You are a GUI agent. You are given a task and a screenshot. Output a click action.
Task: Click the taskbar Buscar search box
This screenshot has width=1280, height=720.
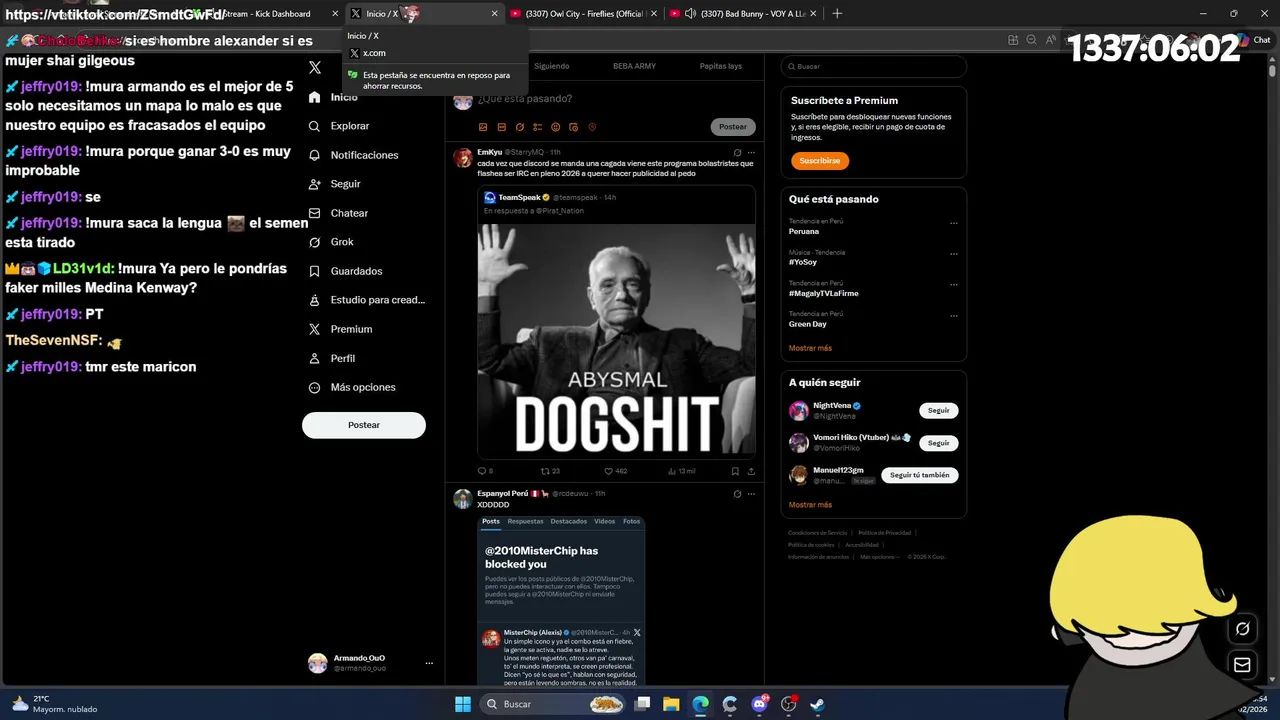[553, 704]
